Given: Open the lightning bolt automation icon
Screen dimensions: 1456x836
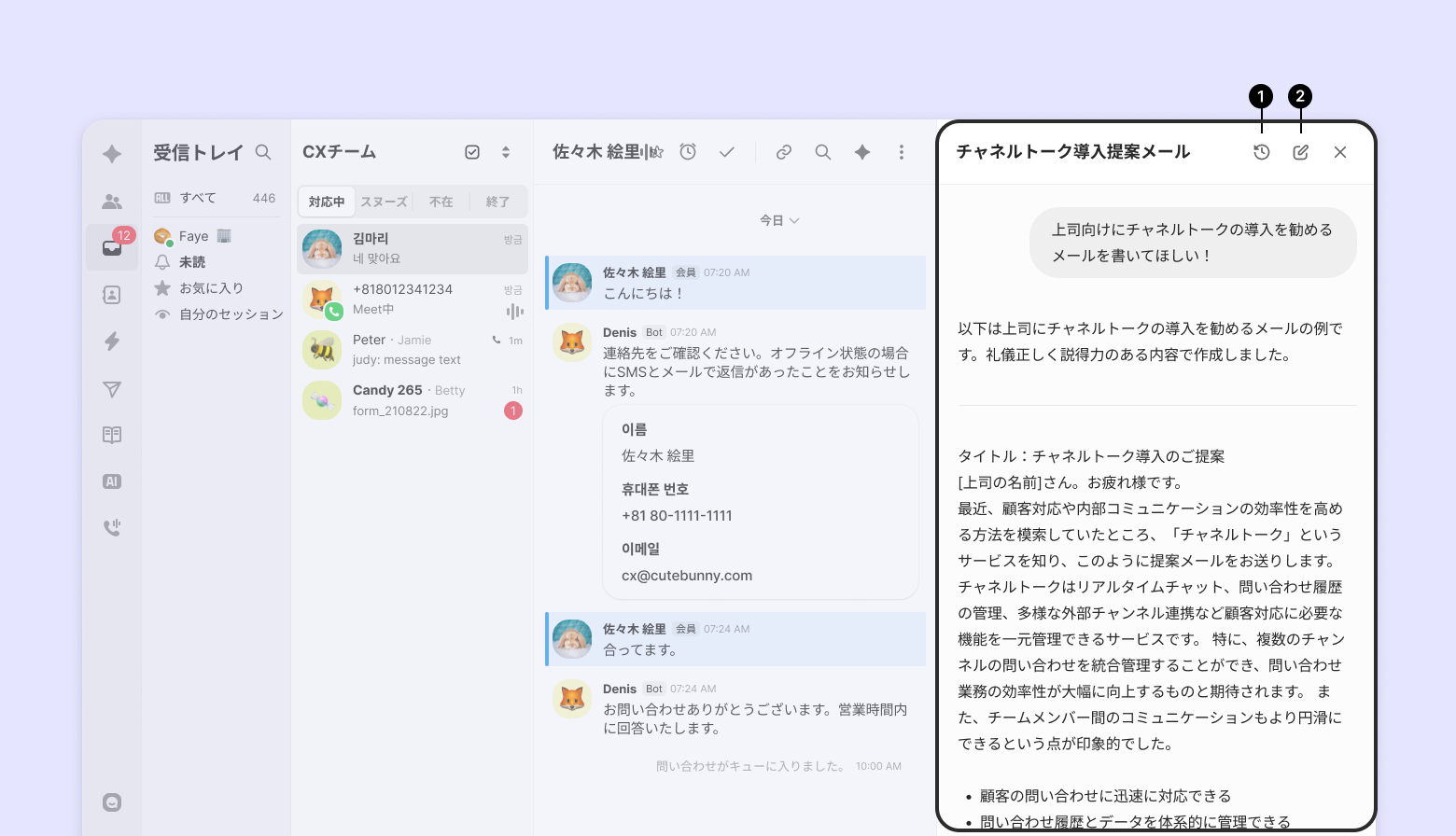Looking at the screenshot, I should (x=112, y=341).
